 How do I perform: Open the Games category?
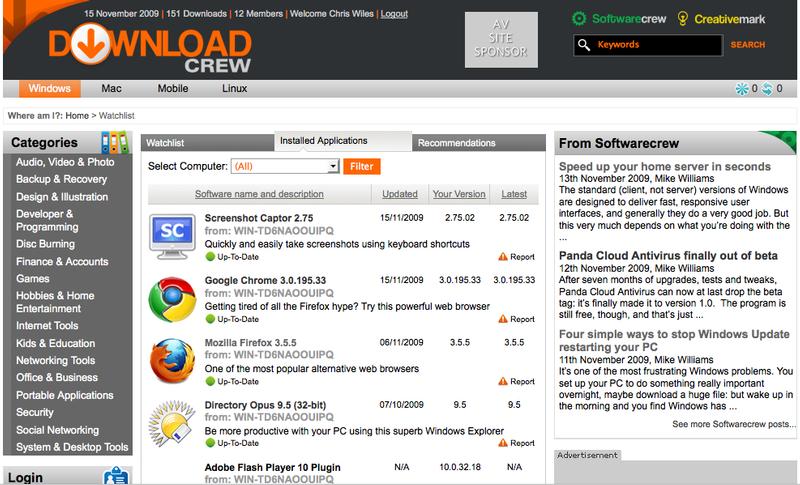(x=33, y=278)
